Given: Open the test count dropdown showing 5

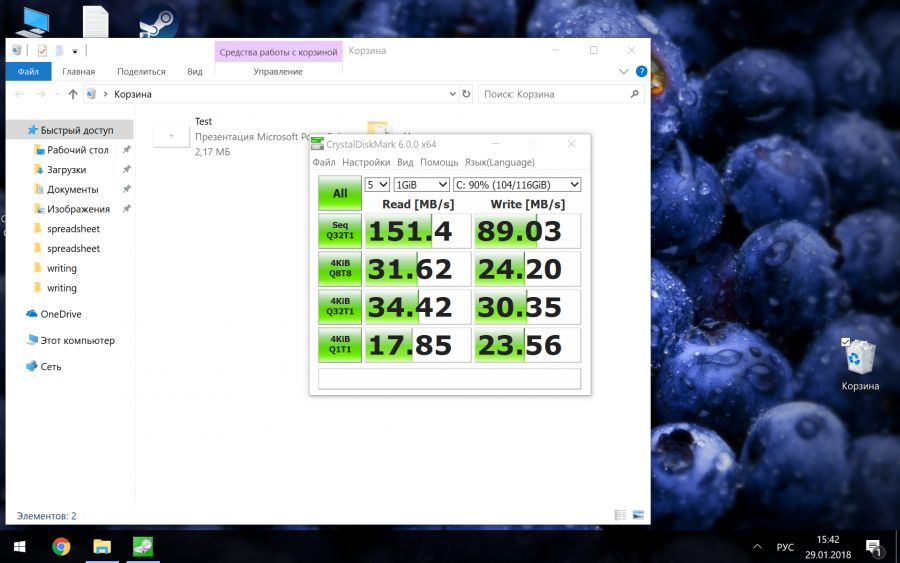Looking at the screenshot, I should (376, 185).
